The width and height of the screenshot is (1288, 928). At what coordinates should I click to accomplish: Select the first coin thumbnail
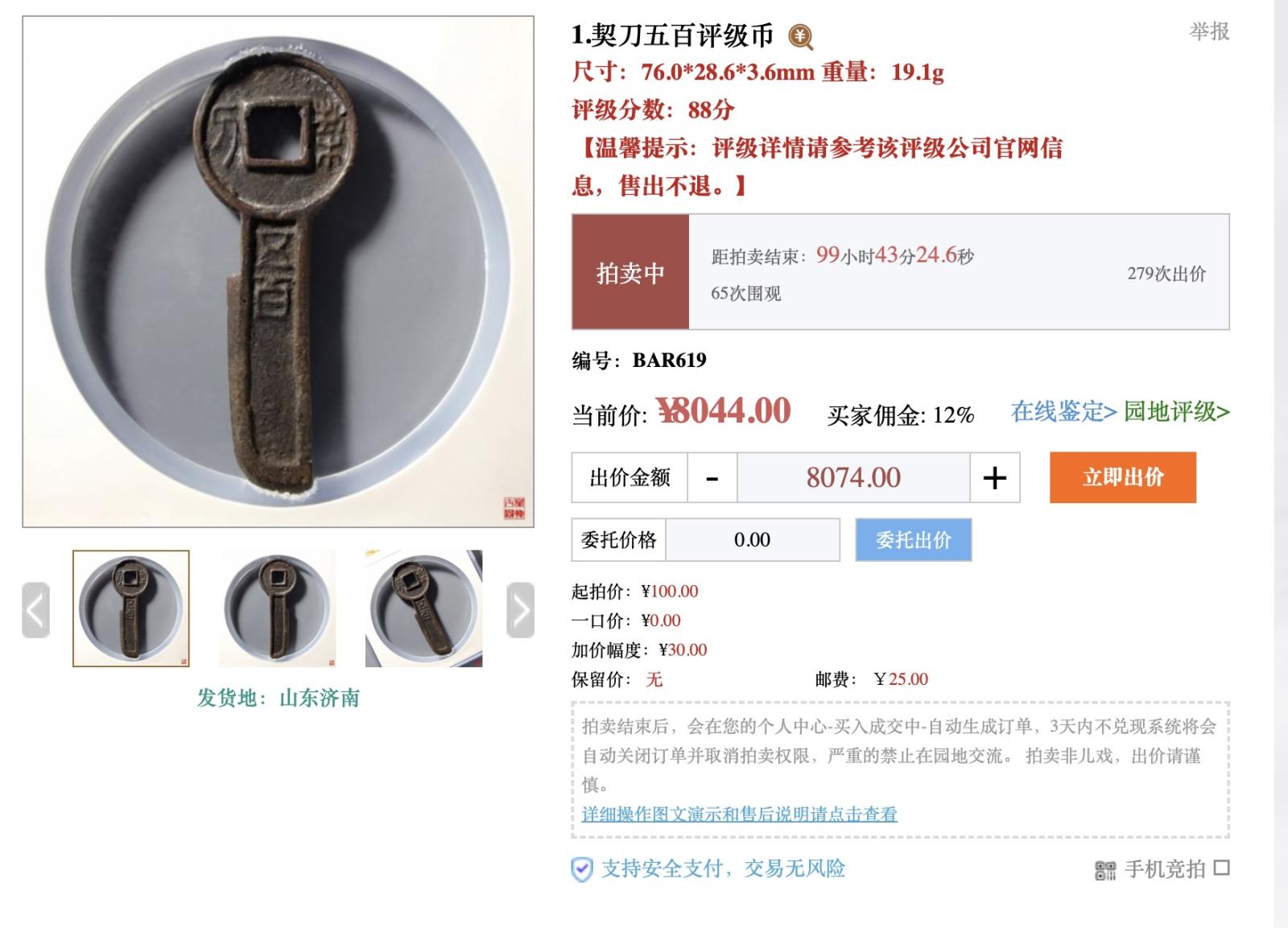coord(131,608)
